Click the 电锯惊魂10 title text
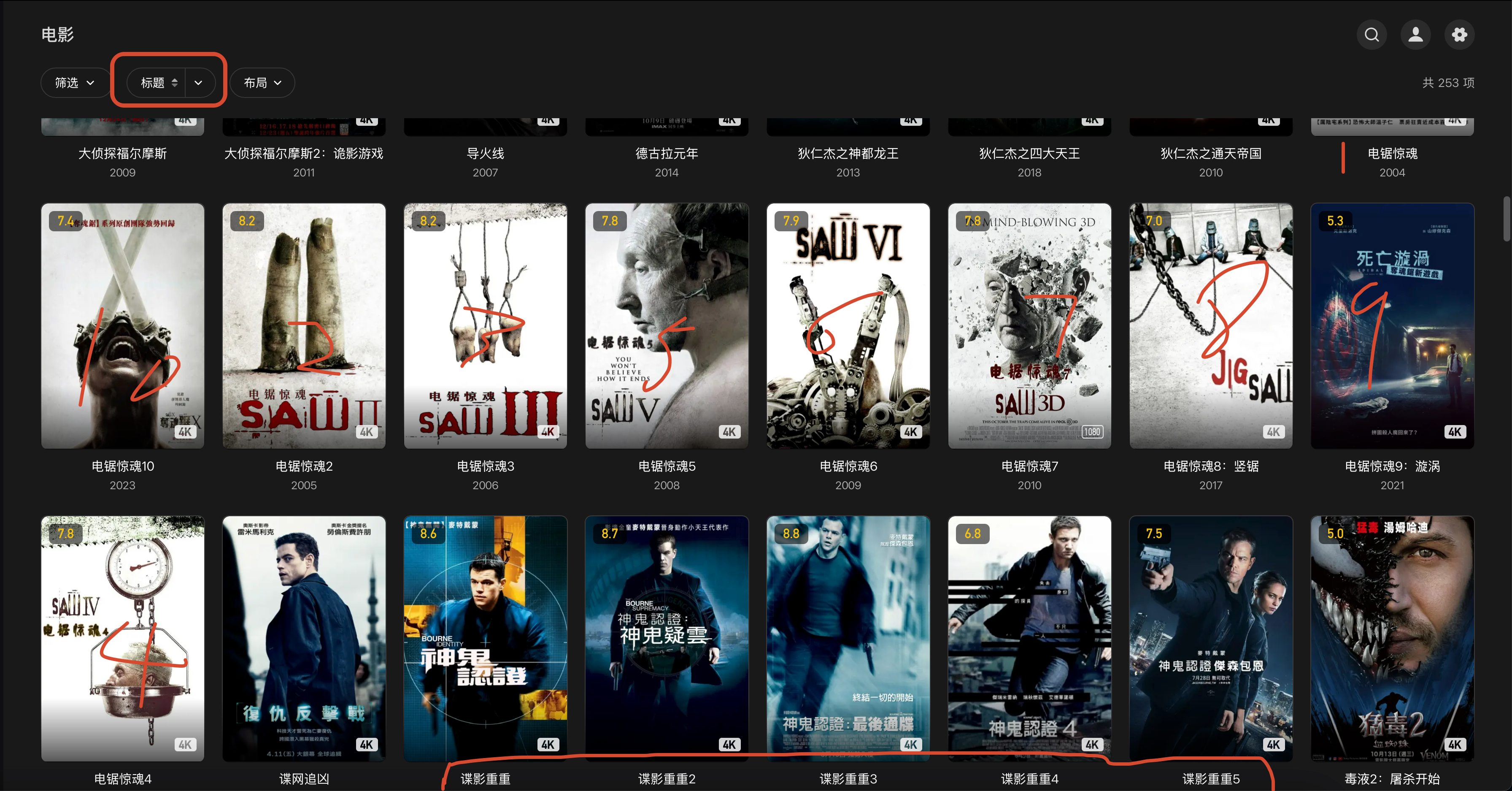 click(123, 466)
